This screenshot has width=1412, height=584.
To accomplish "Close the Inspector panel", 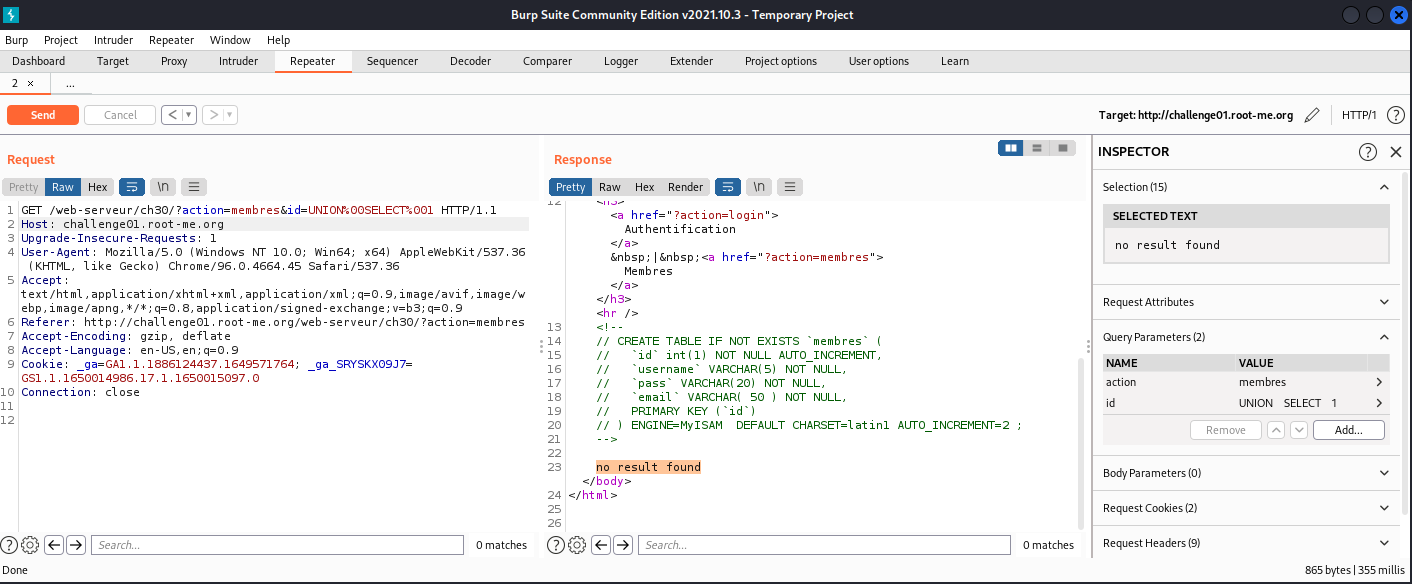I will [x=1396, y=152].
